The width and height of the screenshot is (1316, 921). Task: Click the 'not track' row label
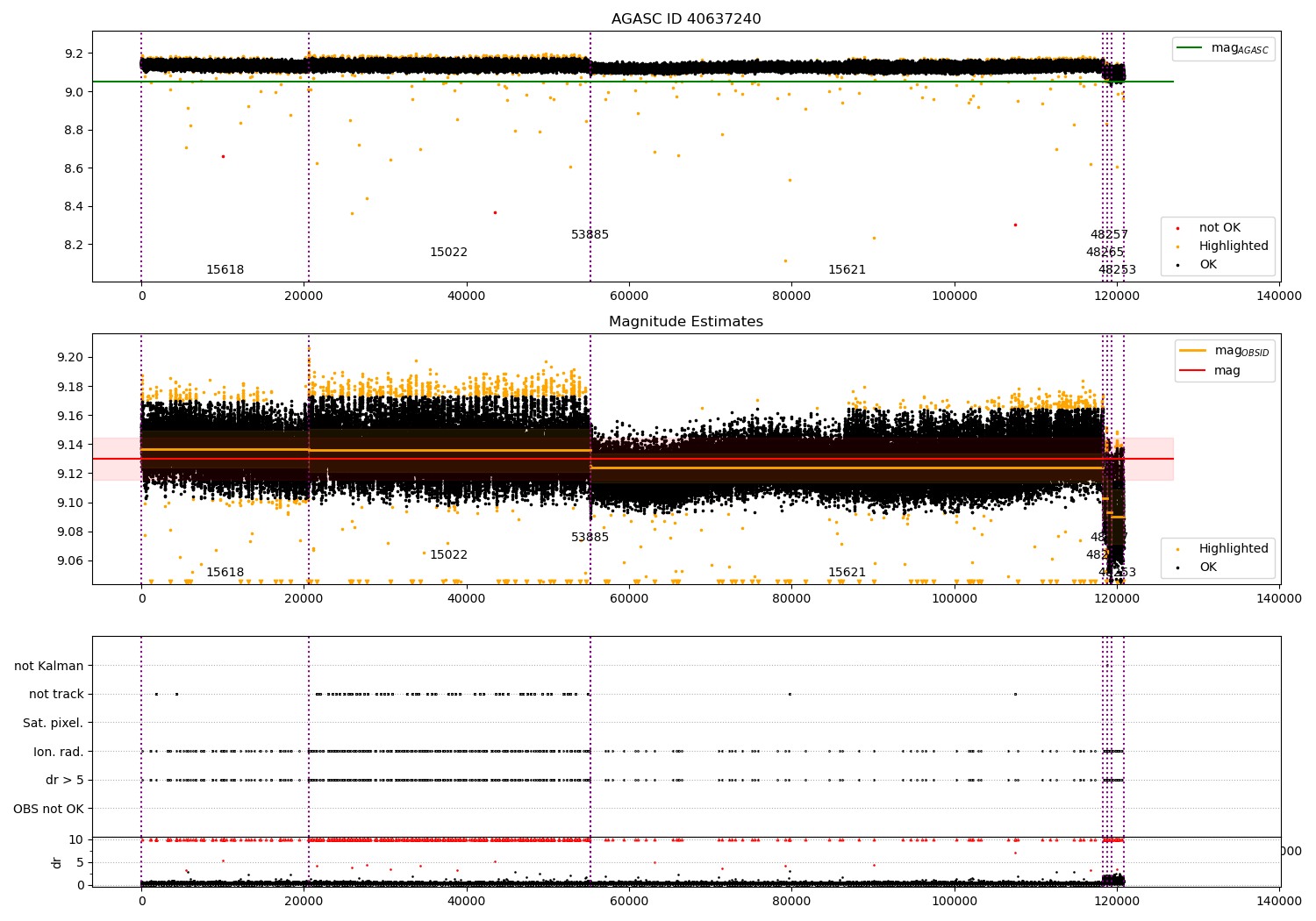pos(56,695)
